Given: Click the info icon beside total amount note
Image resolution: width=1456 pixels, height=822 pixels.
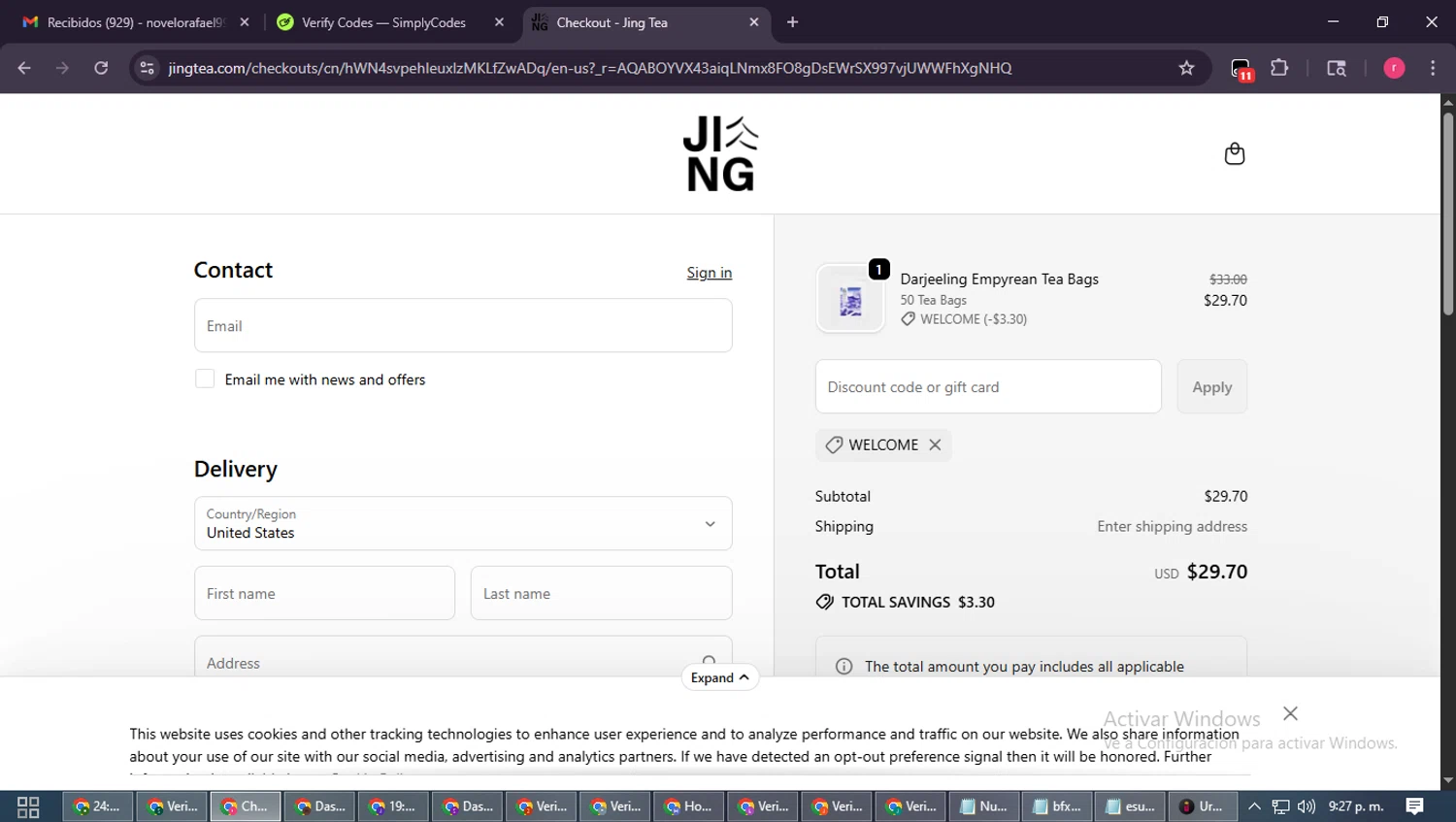Looking at the screenshot, I should (844, 667).
